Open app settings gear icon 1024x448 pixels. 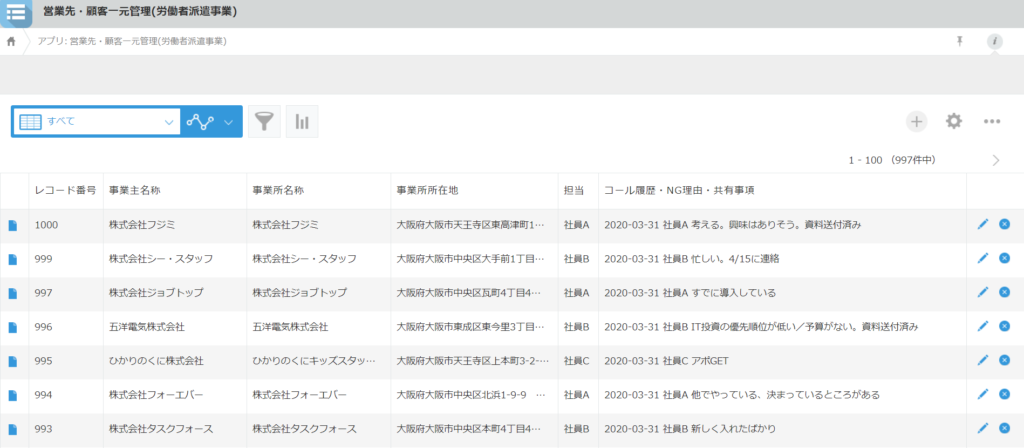click(x=954, y=121)
